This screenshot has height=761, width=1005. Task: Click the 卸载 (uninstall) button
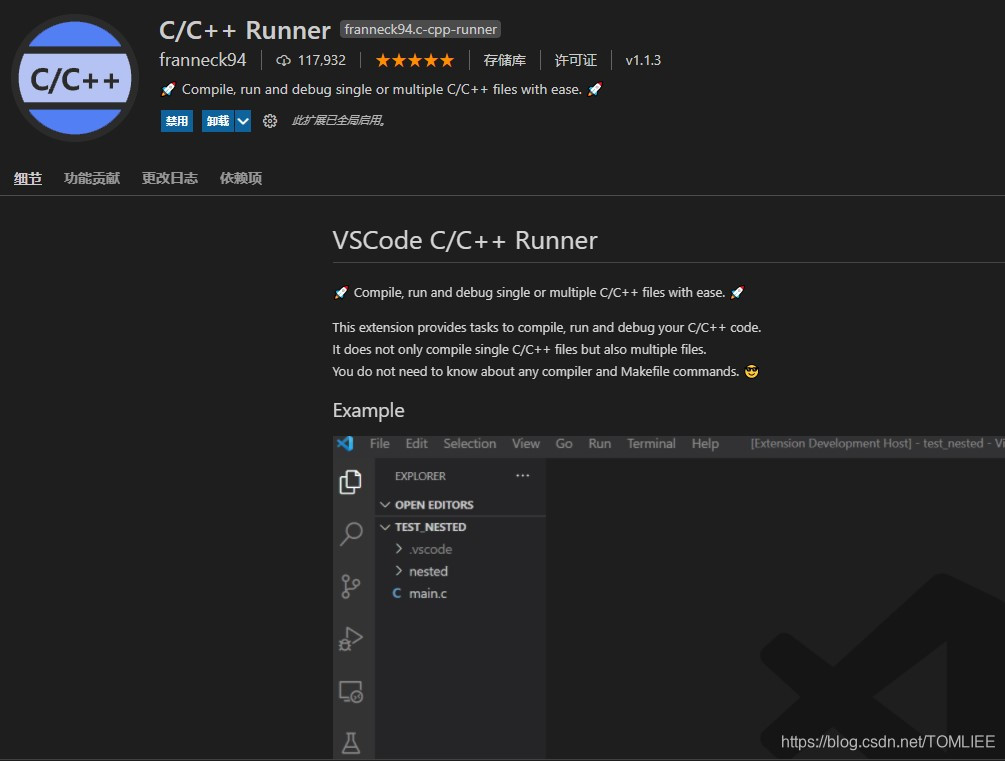click(218, 121)
